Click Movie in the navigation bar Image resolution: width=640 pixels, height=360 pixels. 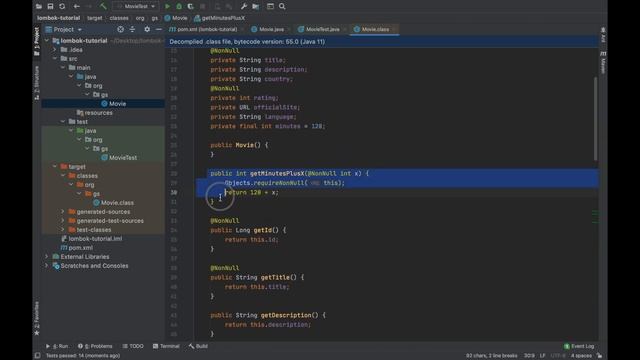tap(176, 18)
